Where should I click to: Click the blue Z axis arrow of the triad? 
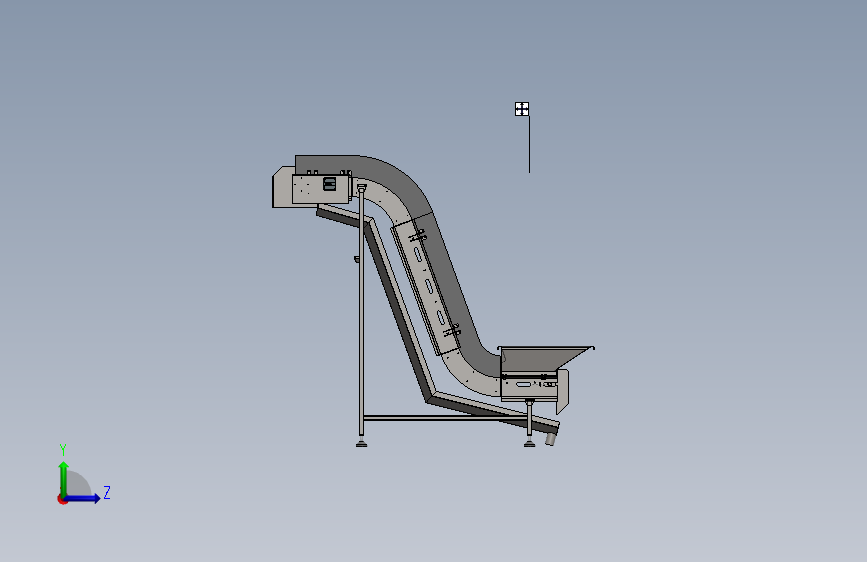coord(83,498)
